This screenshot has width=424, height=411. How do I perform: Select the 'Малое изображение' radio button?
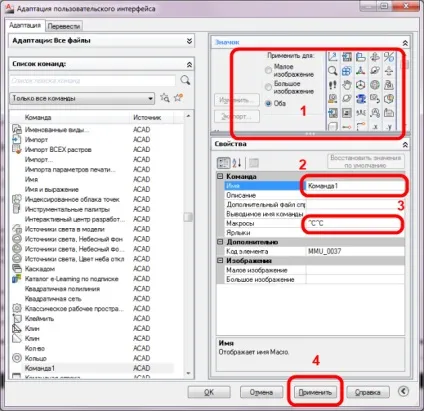(x=268, y=70)
